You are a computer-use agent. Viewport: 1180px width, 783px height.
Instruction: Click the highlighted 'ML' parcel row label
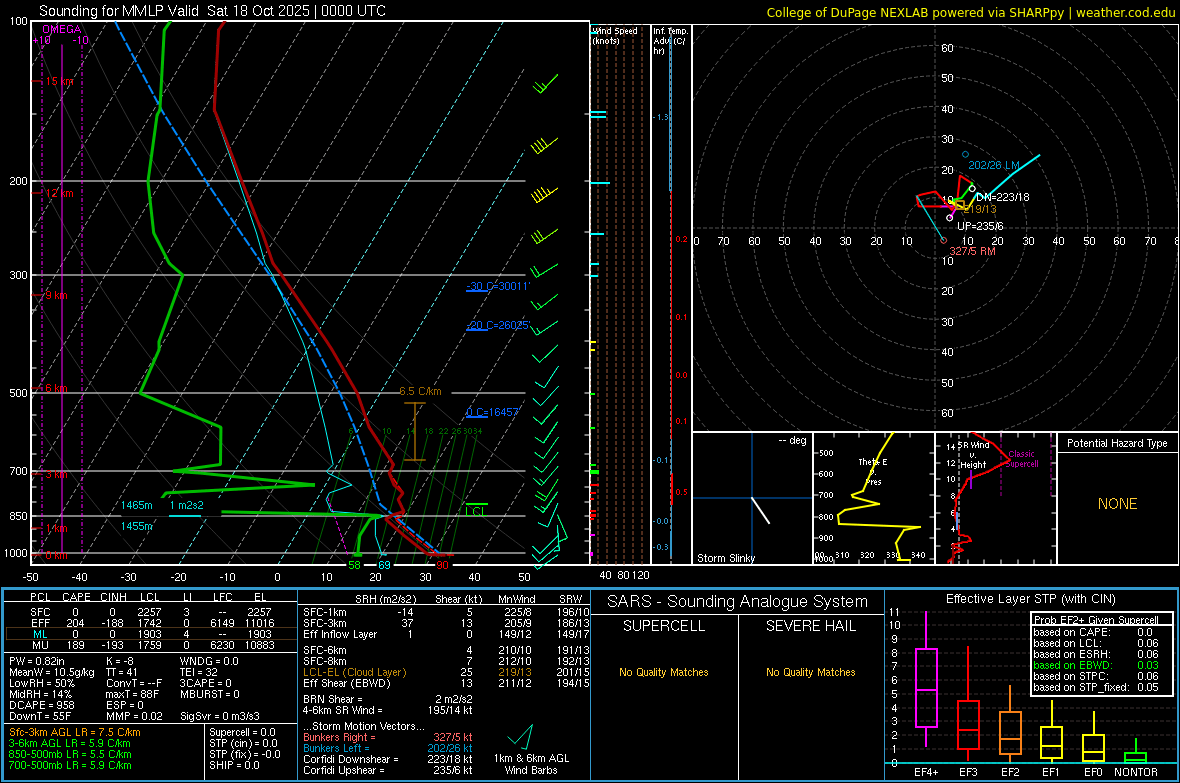point(41,634)
